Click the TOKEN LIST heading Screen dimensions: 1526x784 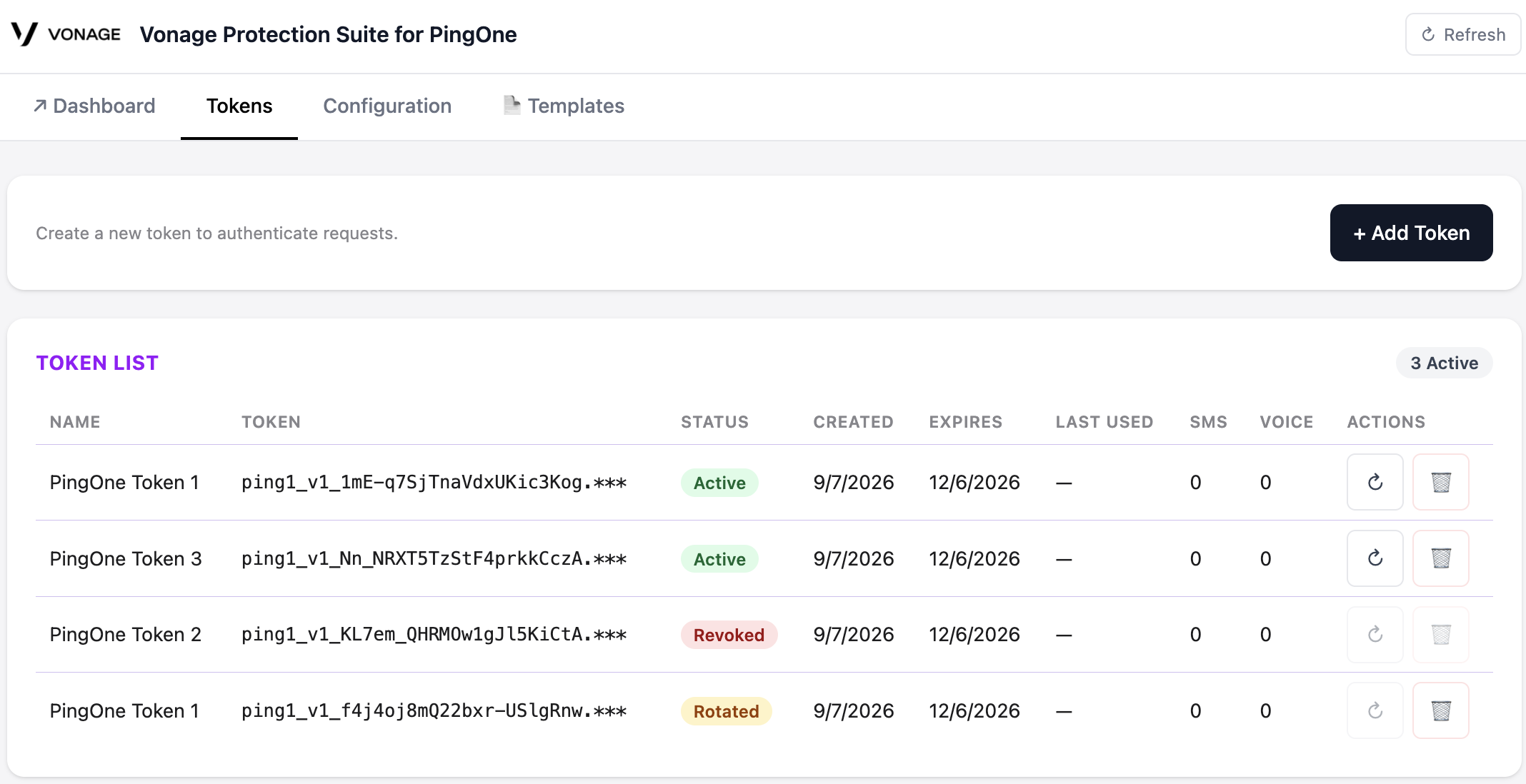(97, 363)
